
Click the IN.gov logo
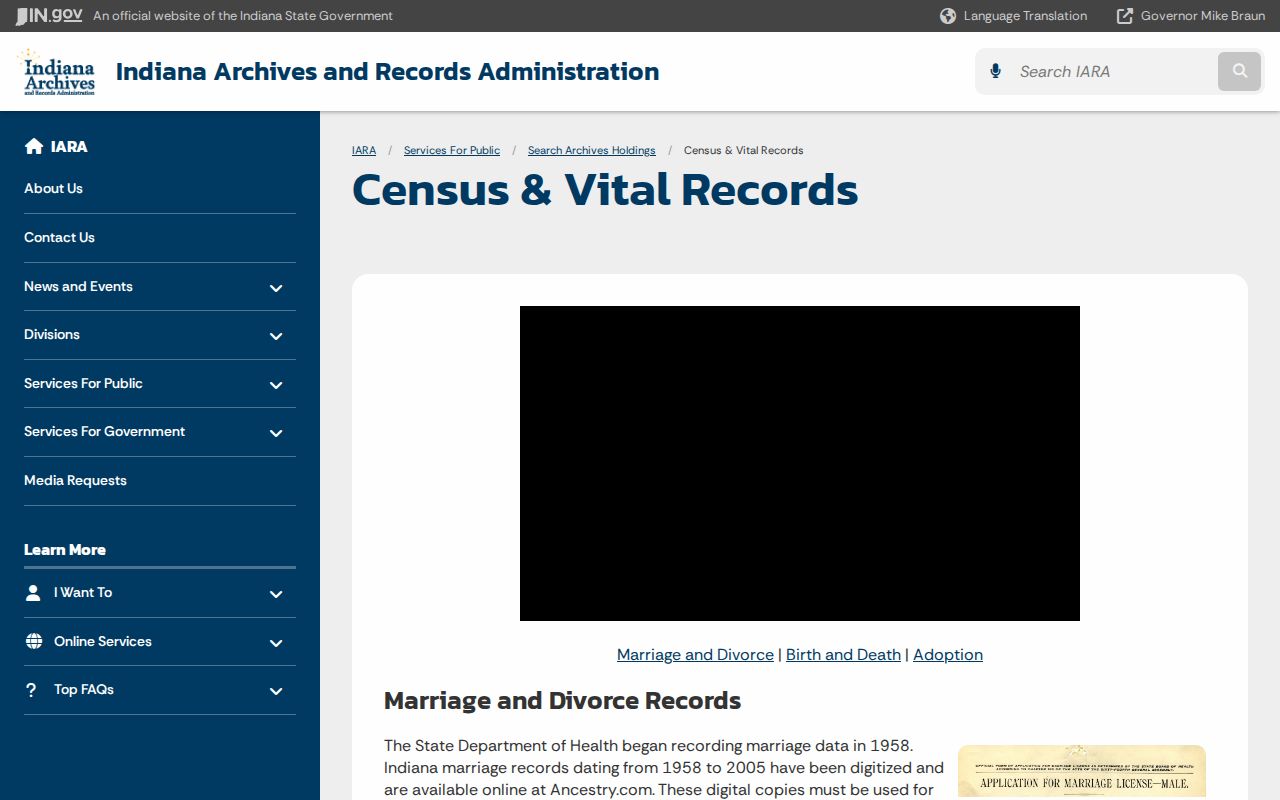pos(49,16)
